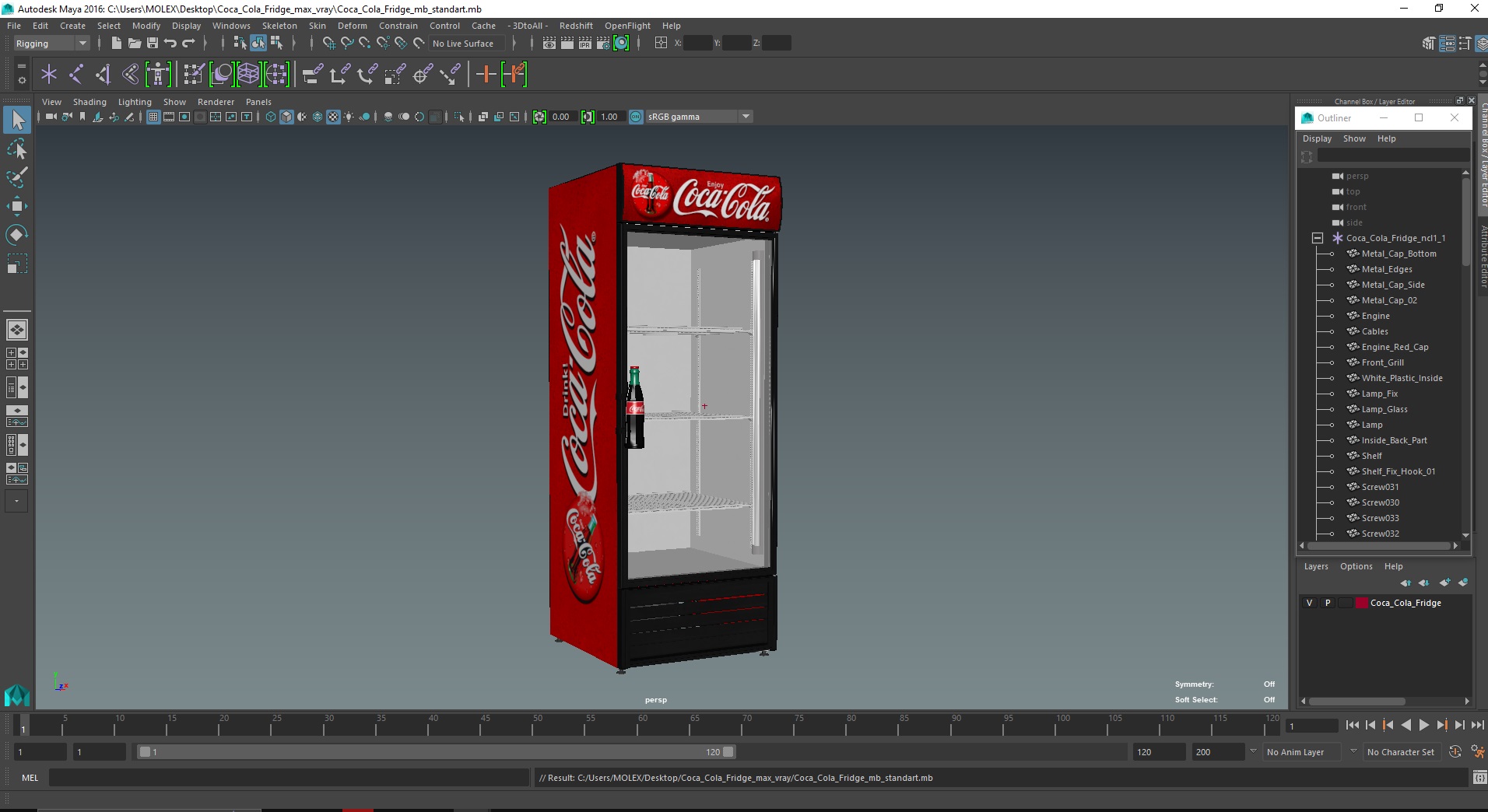Click the IK Handle shelf icon
Viewport: 1488px width, 812px height.
tap(104, 75)
